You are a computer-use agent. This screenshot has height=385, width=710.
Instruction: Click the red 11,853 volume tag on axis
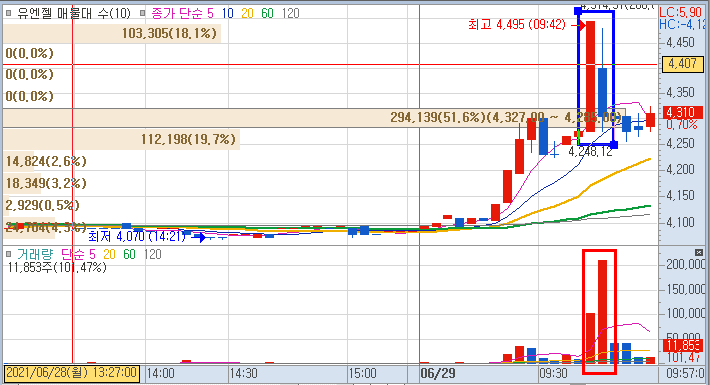coord(682,346)
